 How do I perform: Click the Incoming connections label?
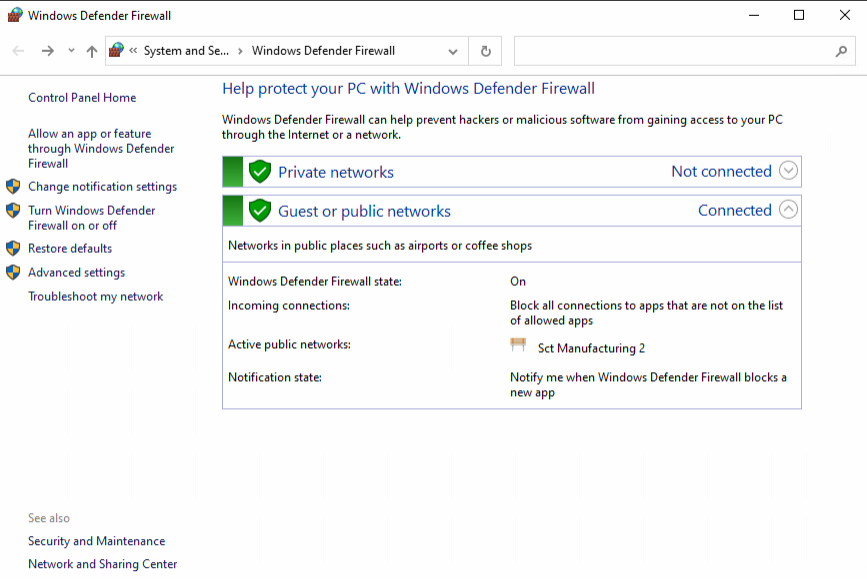pyautogui.click(x=289, y=306)
